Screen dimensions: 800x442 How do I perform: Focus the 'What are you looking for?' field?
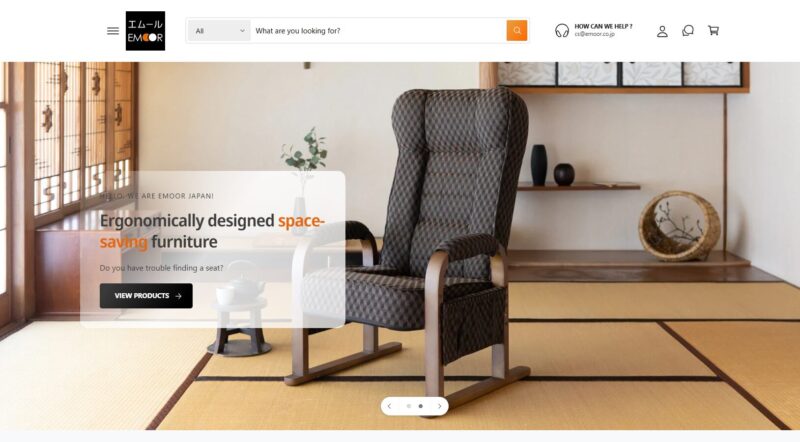(378, 31)
